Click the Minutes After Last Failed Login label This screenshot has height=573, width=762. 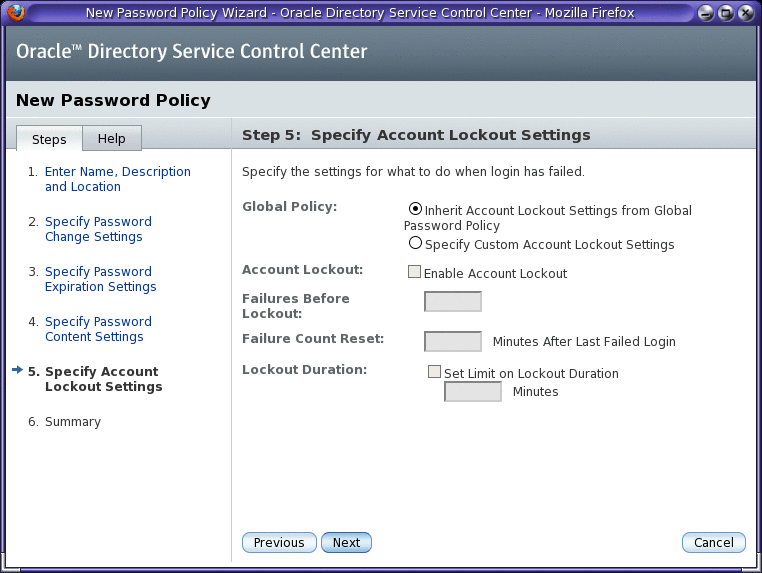click(584, 342)
